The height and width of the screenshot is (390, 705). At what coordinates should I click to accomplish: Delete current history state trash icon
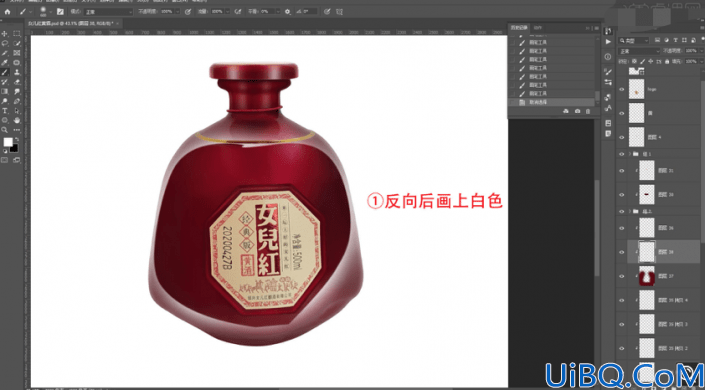588,111
